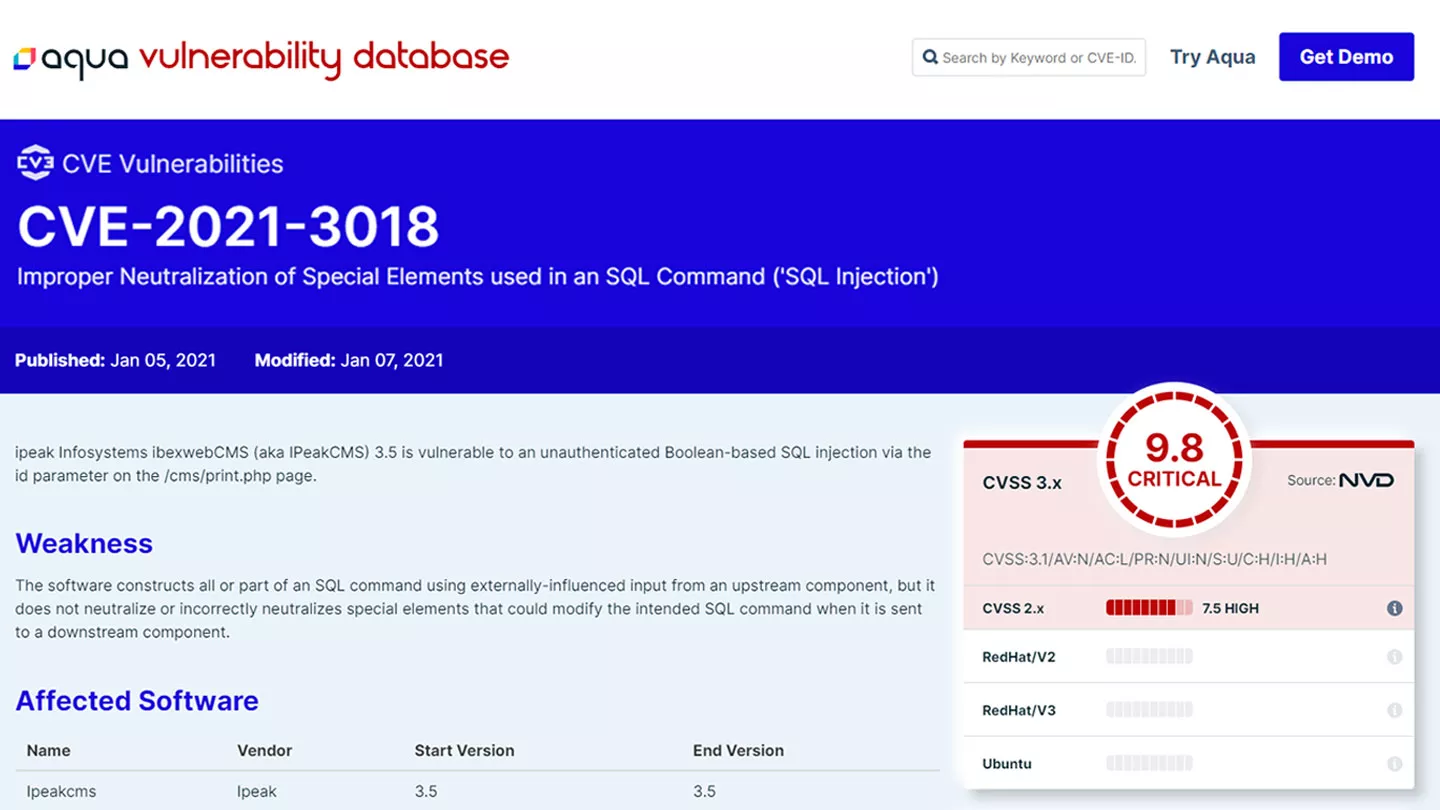Click the RedHat/V2 label

click(x=1019, y=657)
